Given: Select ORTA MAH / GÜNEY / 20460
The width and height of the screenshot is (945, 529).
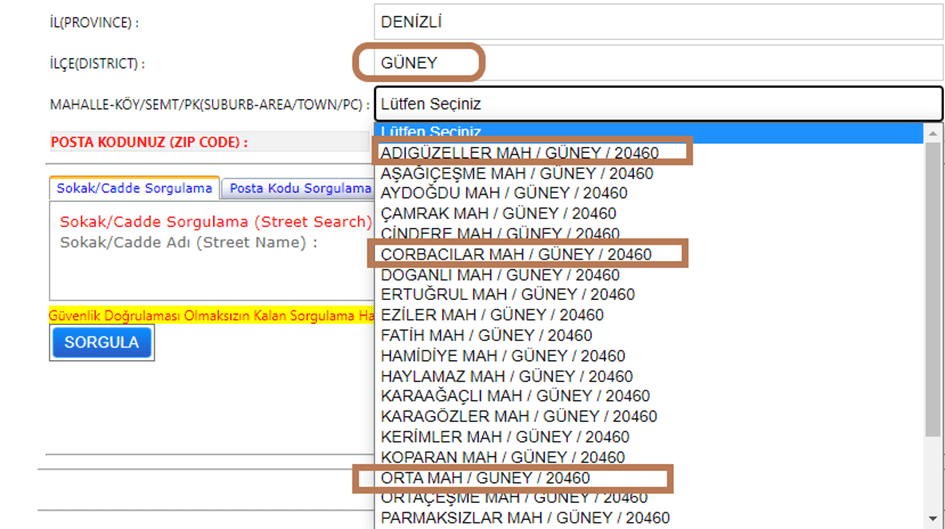Looking at the screenshot, I should coord(485,478).
